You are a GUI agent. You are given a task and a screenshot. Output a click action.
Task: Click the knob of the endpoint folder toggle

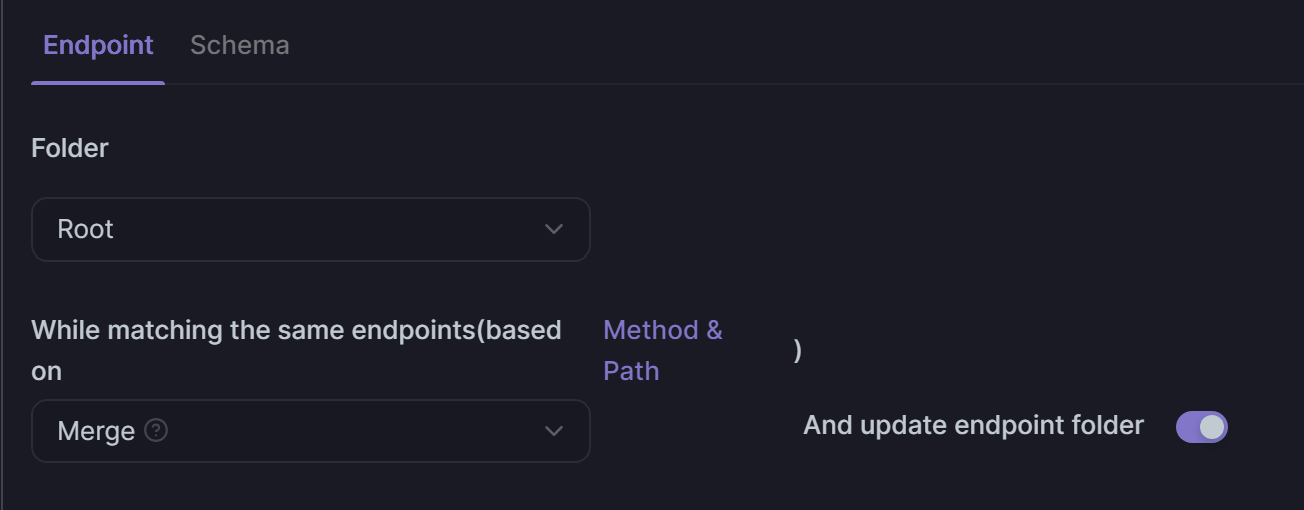point(1211,427)
